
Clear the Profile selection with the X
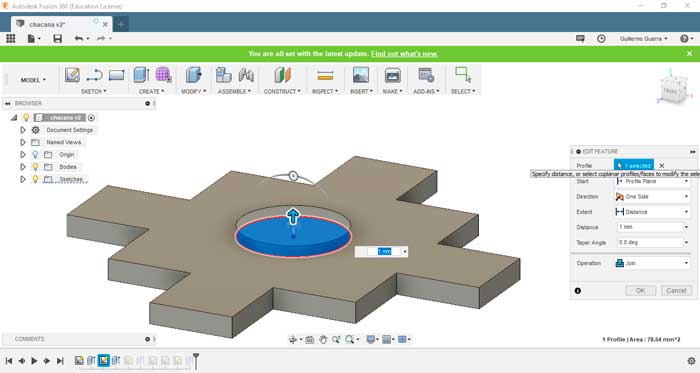[x=662, y=166]
